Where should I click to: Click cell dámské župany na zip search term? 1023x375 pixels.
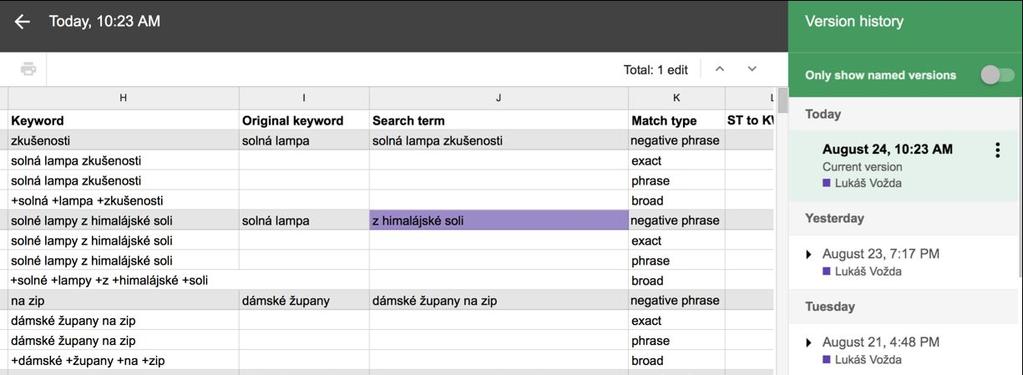click(498, 301)
